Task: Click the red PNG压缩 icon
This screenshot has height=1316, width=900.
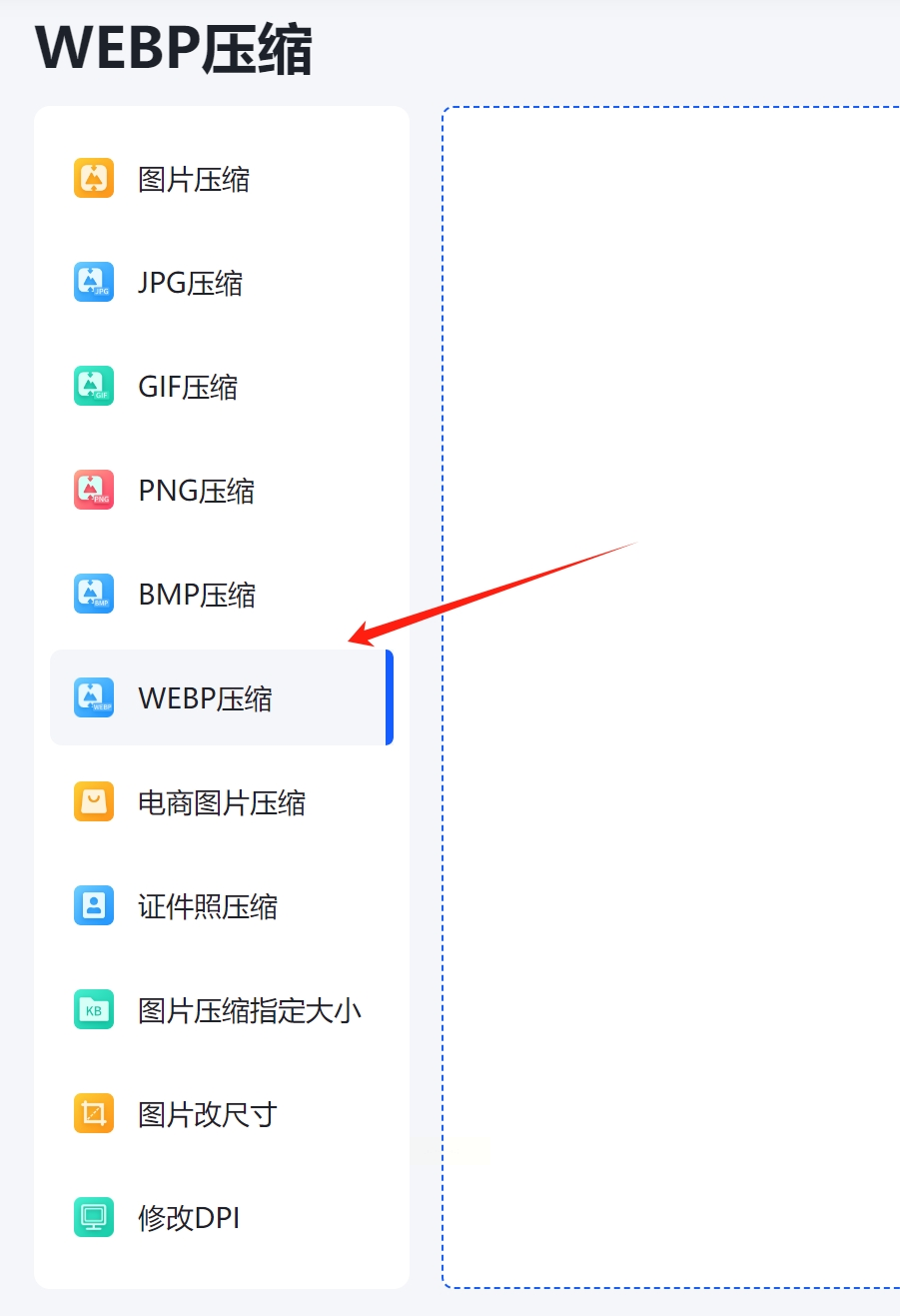Action: coord(94,491)
